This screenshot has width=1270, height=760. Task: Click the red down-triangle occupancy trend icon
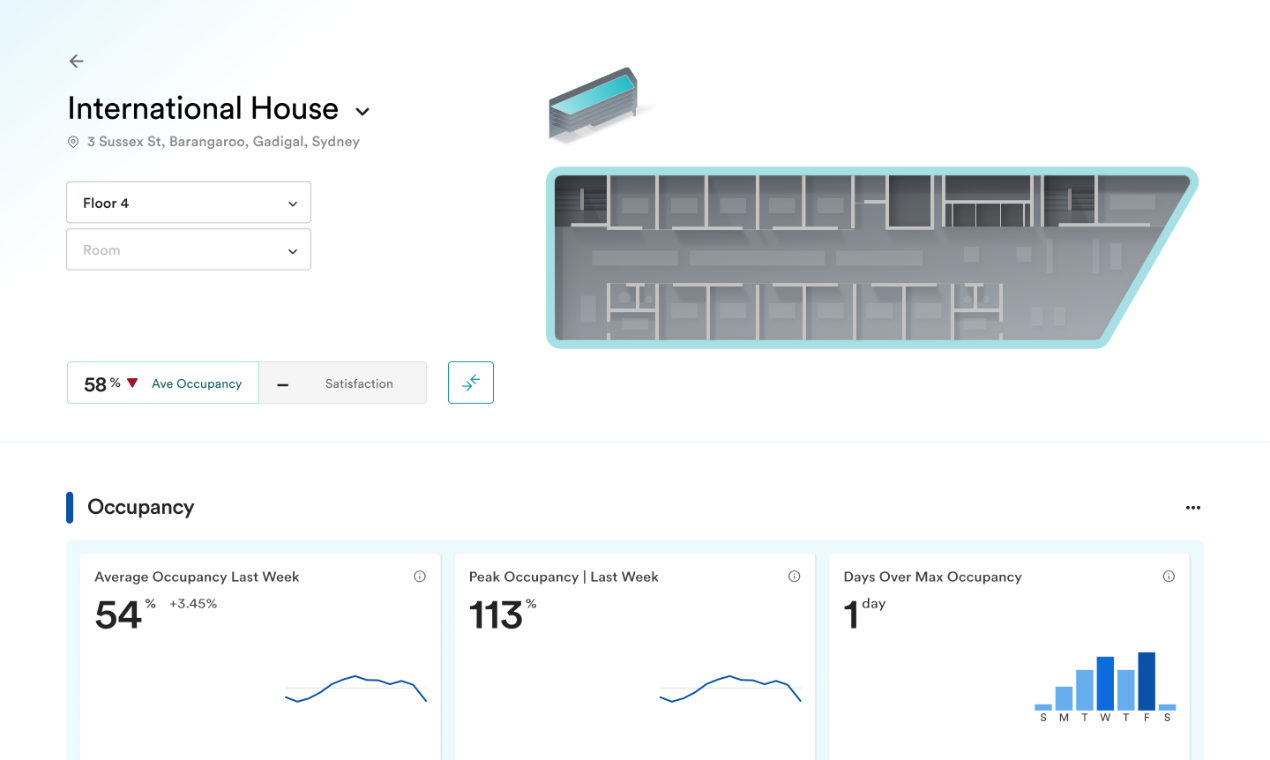(132, 383)
